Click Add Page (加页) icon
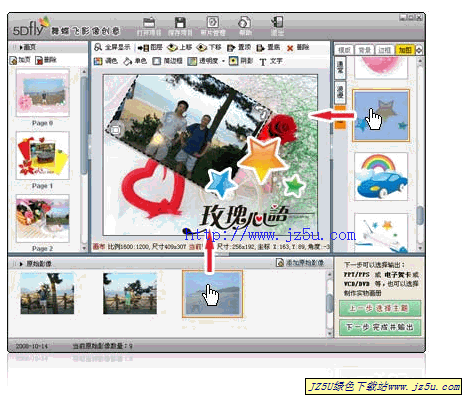 pyautogui.click(x=20, y=60)
